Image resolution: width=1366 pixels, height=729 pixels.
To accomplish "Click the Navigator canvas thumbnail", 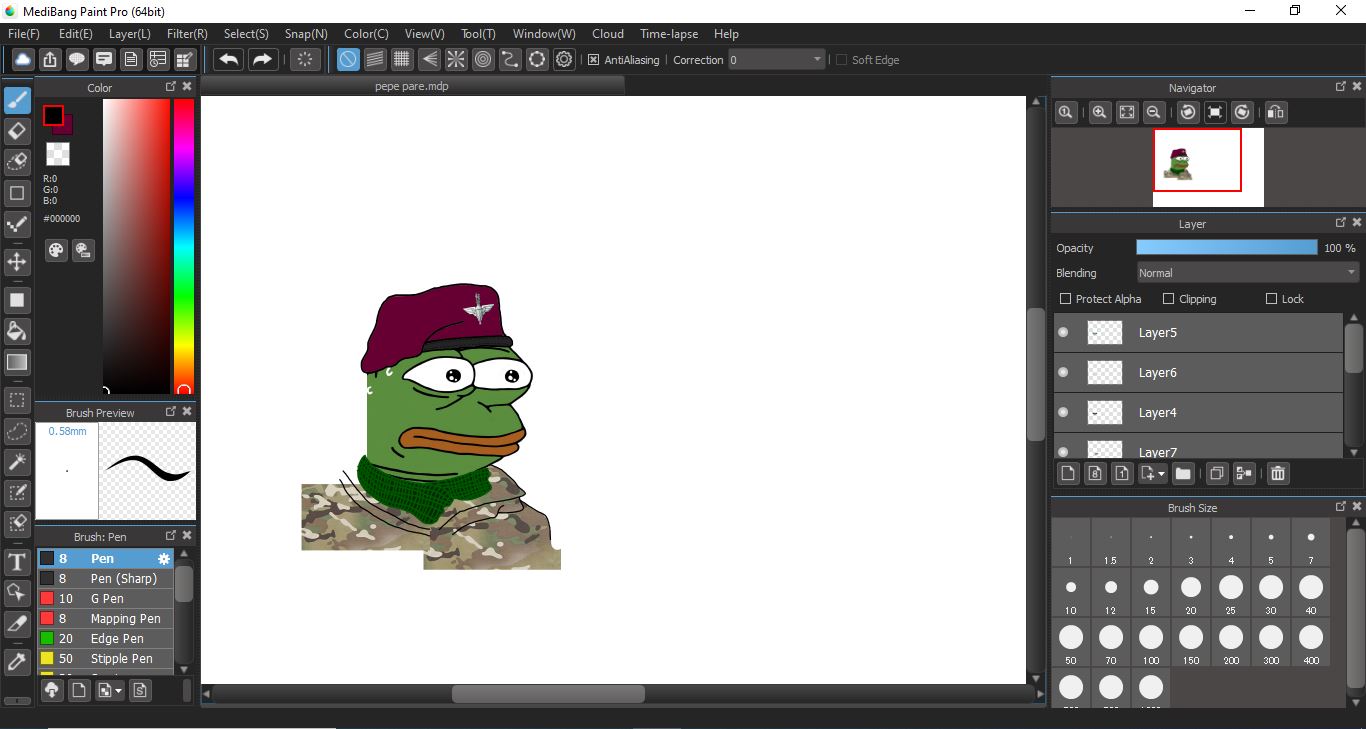I will click(x=1208, y=167).
